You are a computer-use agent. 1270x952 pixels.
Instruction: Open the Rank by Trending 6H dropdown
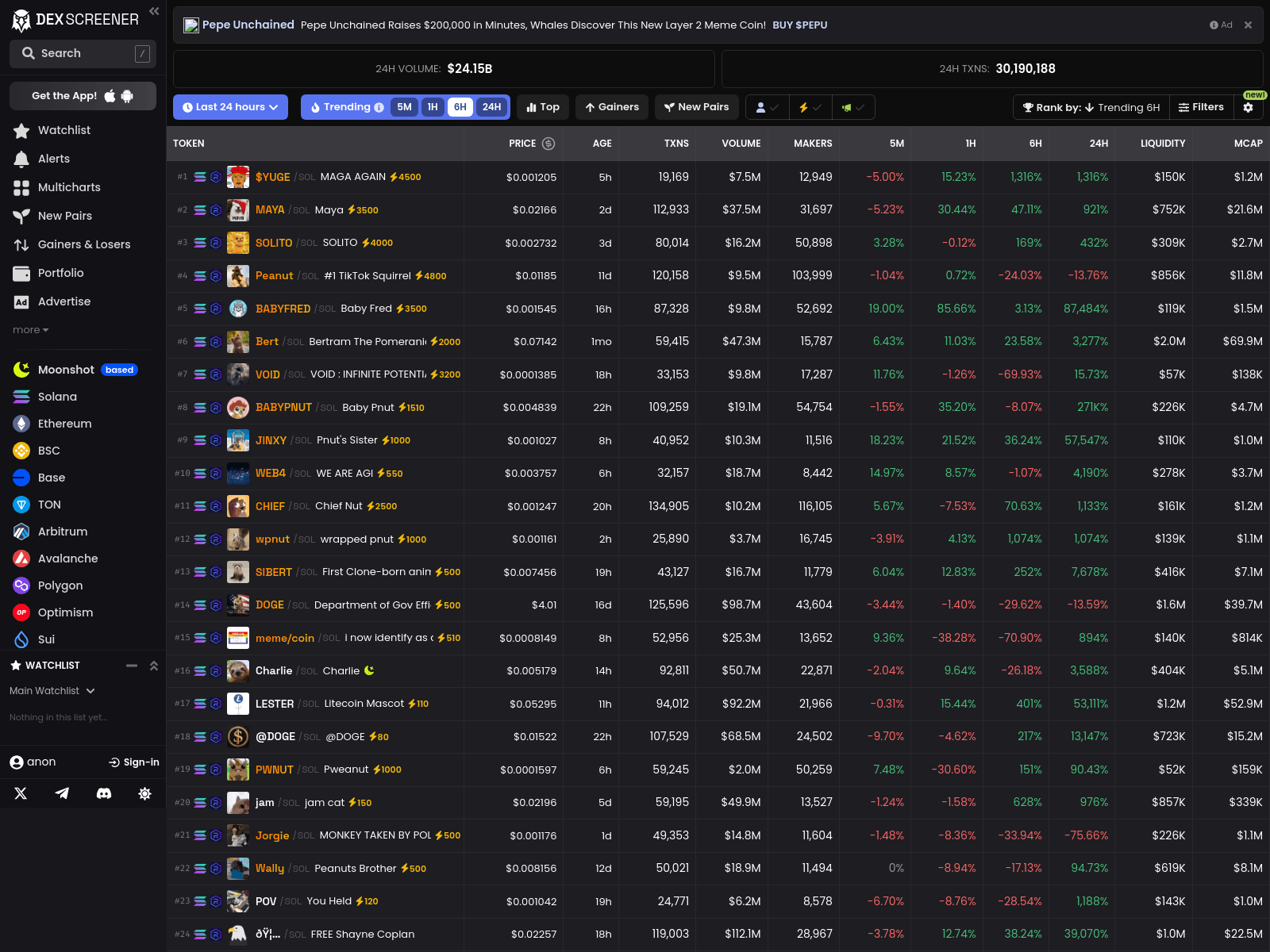pyautogui.click(x=1091, y=107)
